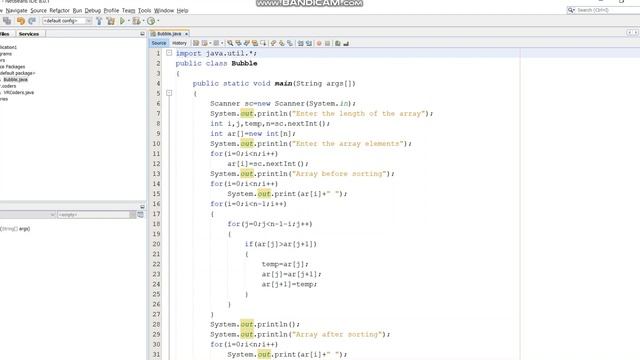This screenshot has height=360, width=640.
Task: Click the Undo icon in main toolbar
Action: (20, 21)
